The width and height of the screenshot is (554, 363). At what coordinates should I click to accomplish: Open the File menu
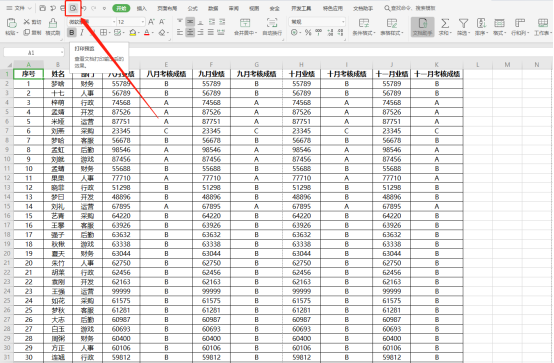(19, 8)
